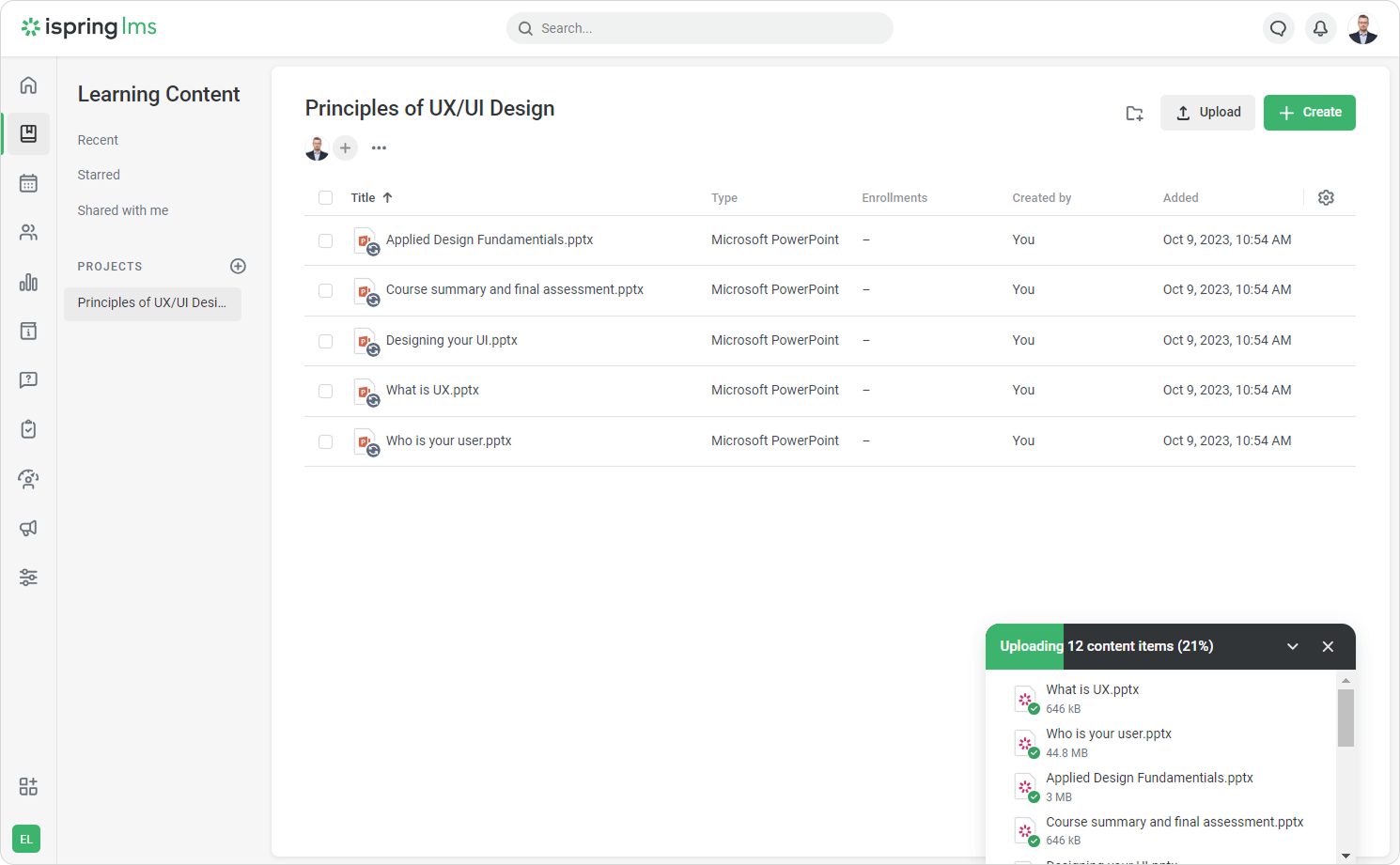1400x865 pixels.
Task: Open table column settings gear
Action: [x=1326, y=197]
